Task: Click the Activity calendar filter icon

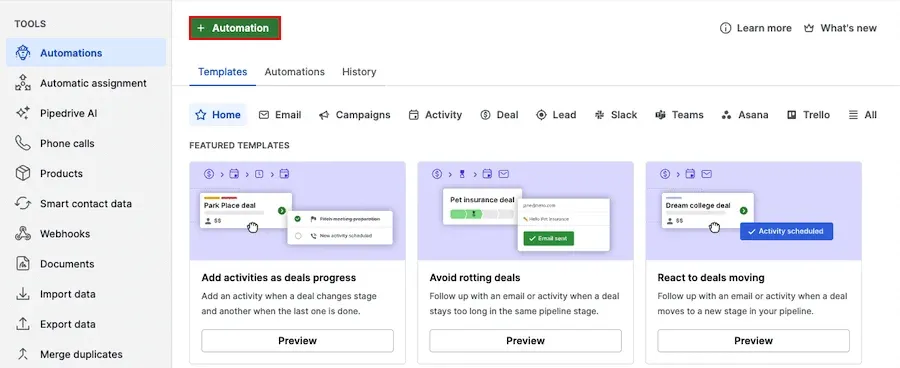Action: (414, 115)
